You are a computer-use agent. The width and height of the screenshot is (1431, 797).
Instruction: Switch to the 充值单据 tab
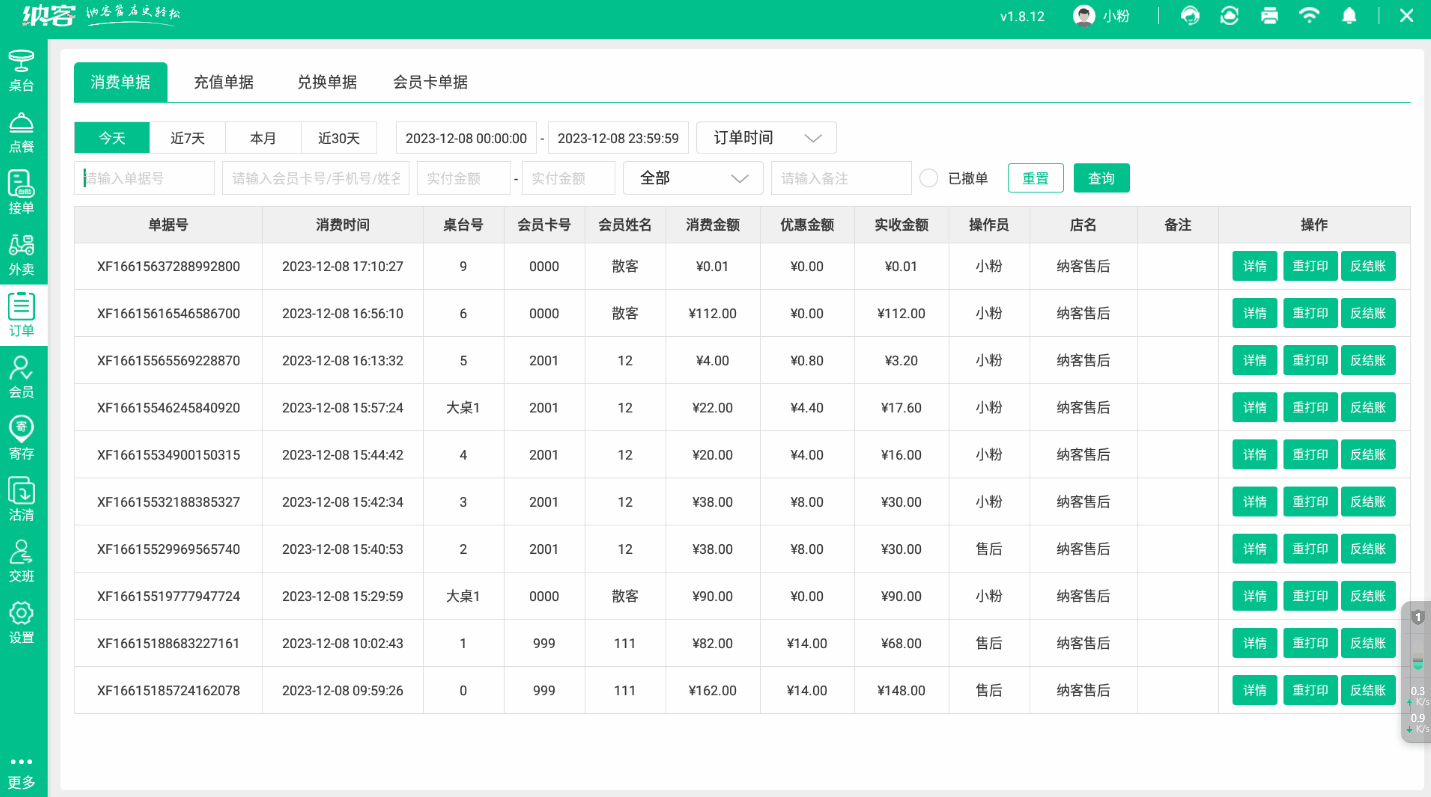pos(224,82)
